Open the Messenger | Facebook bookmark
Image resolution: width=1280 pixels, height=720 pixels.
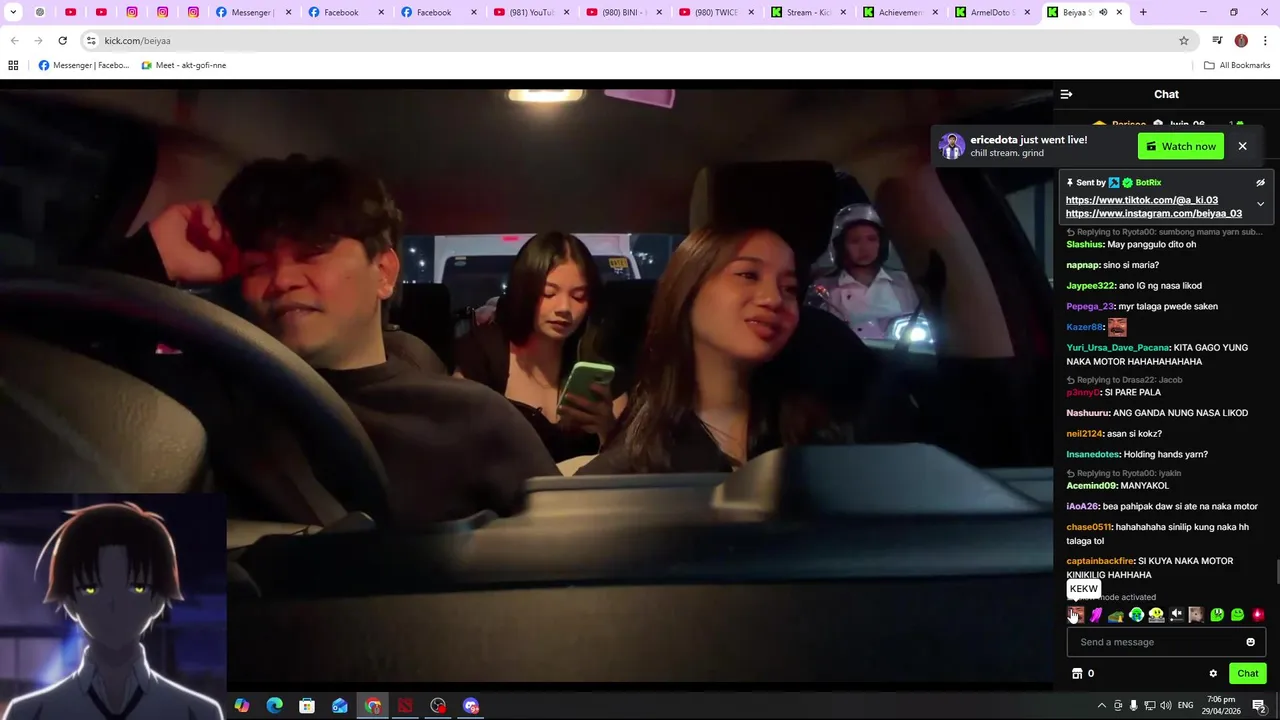(x=84, y=65)
